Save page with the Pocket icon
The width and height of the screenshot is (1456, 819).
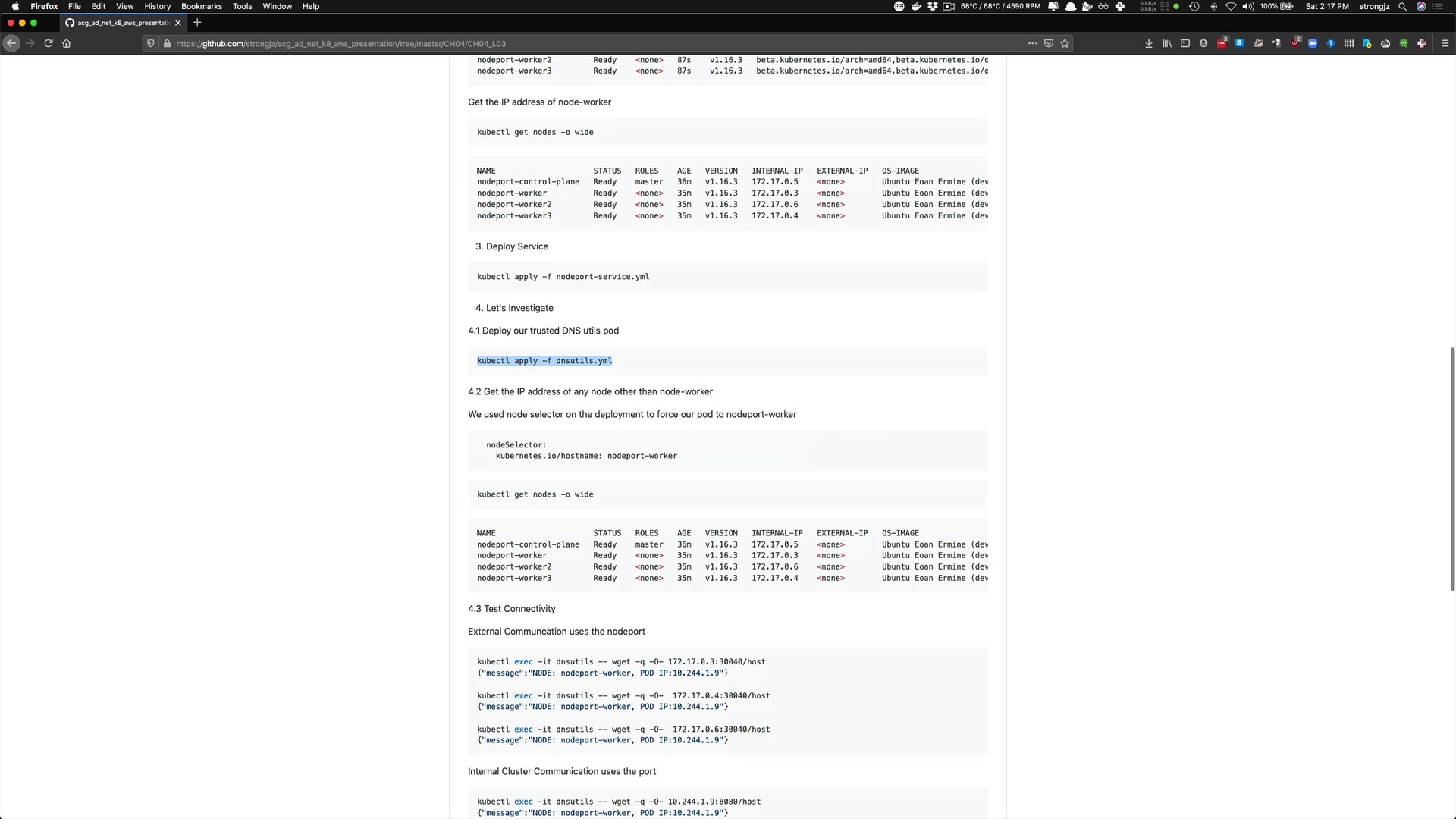pyautogui.click(x=1049, y=44)
